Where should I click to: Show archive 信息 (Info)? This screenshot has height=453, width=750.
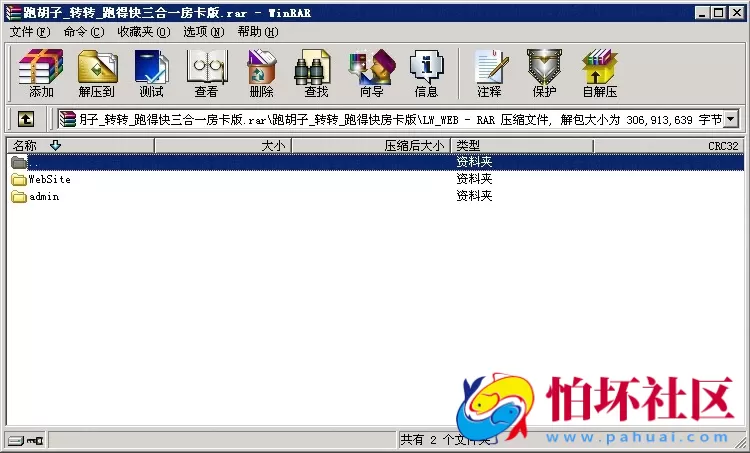[x=426, y=73]
